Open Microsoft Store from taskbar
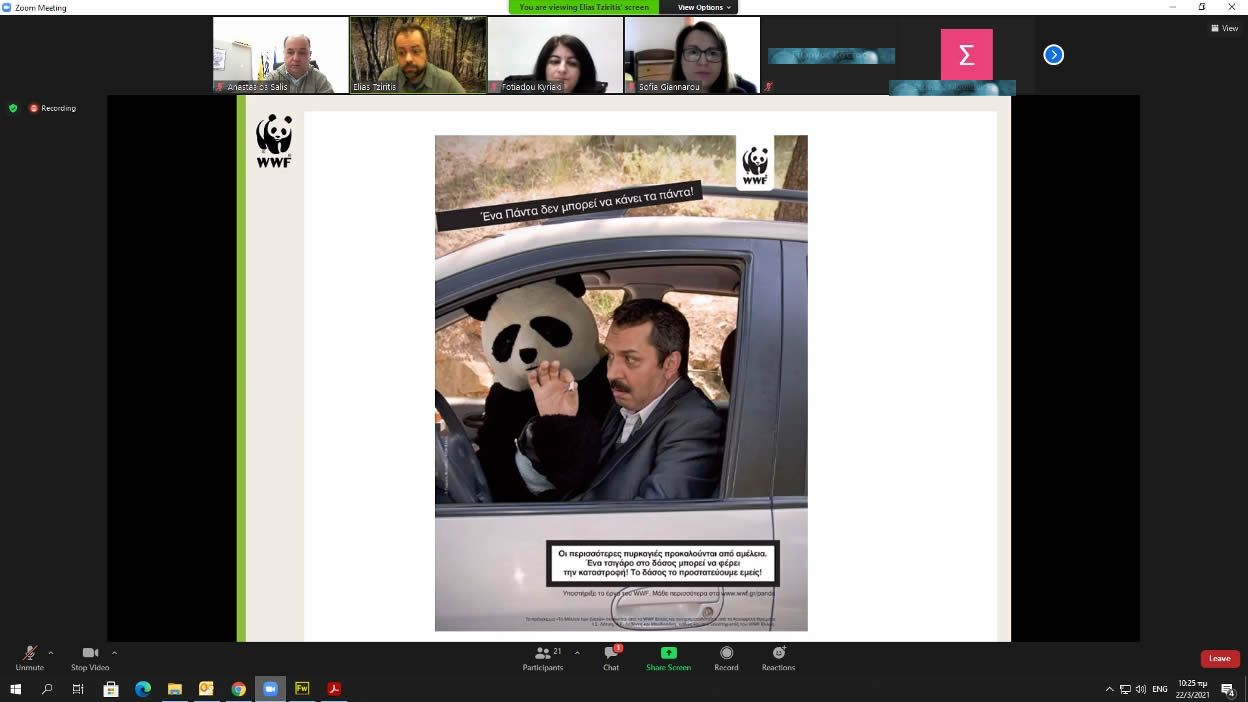 [111, 689]
